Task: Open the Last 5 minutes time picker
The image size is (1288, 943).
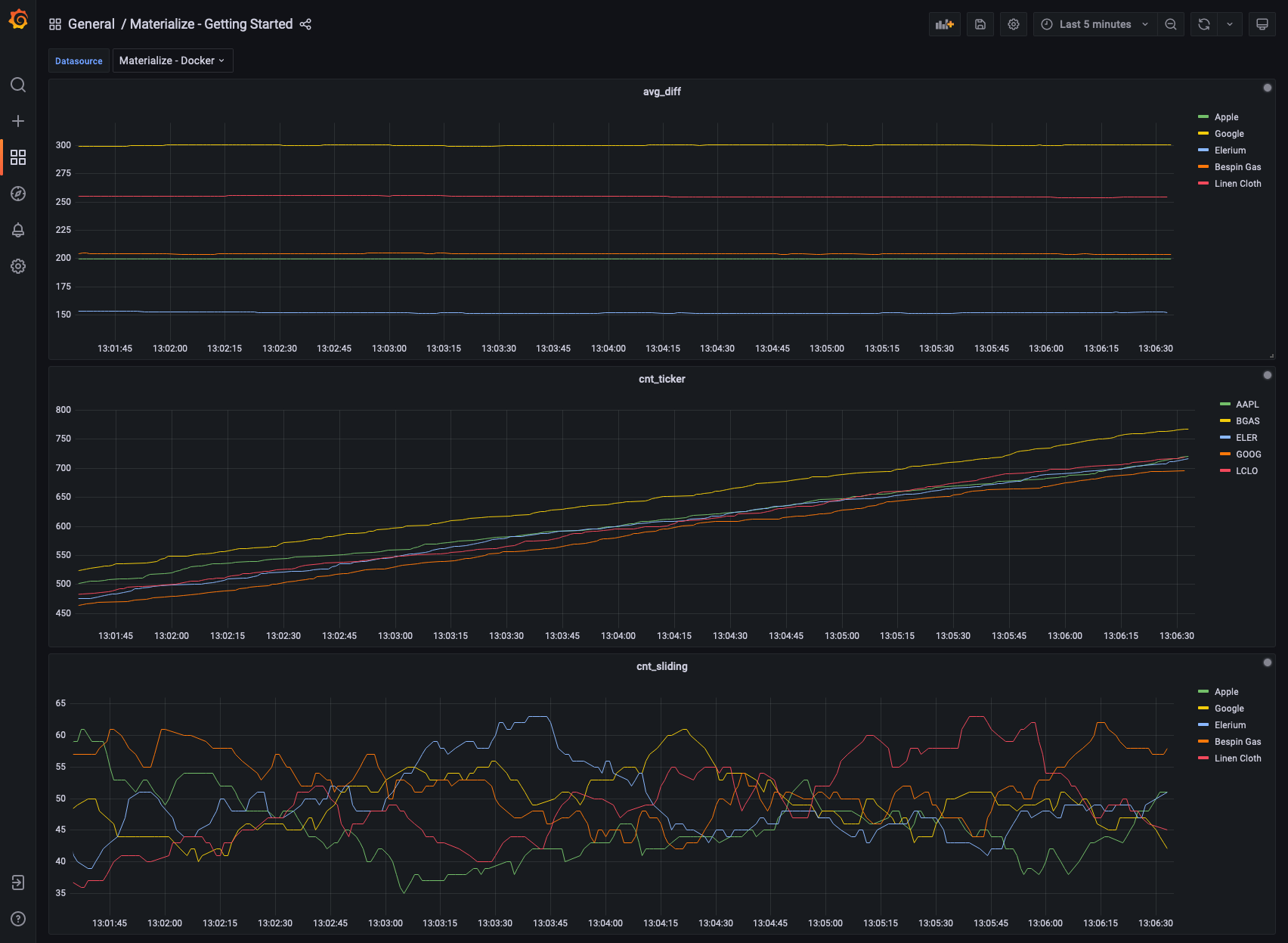Action: click(x=1094, y=24)
